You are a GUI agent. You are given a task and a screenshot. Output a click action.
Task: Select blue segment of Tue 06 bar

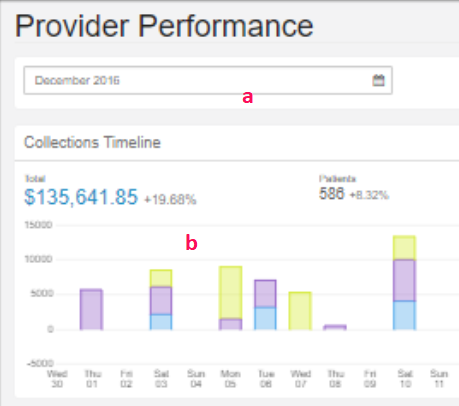265,318
